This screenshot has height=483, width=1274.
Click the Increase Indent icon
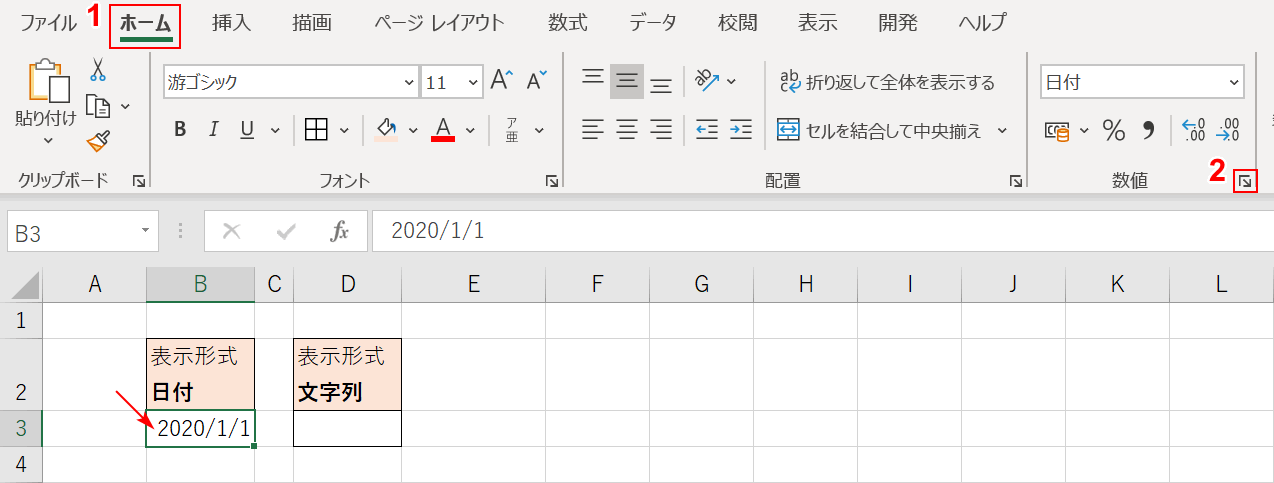coord(741,129)
